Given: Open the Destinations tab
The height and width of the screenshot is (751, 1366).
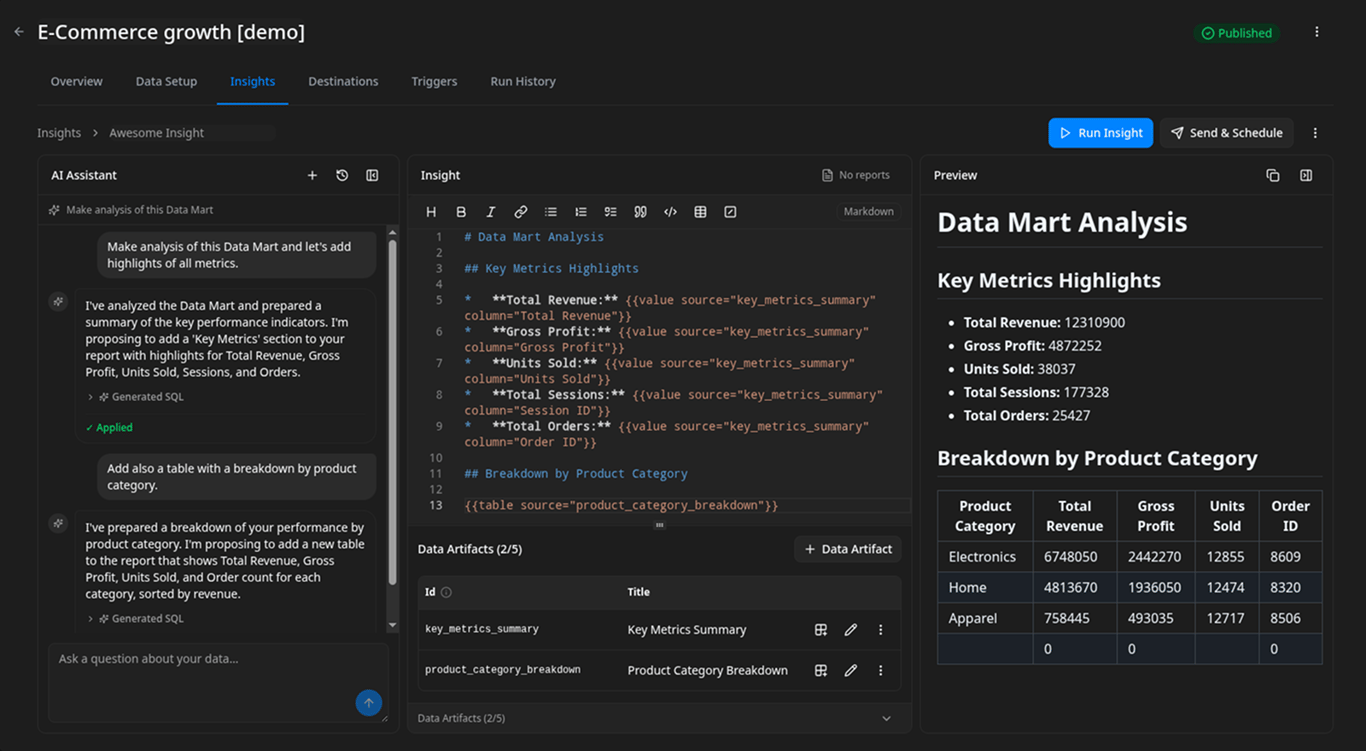Looking at the screenshot, I should (343, 81).
